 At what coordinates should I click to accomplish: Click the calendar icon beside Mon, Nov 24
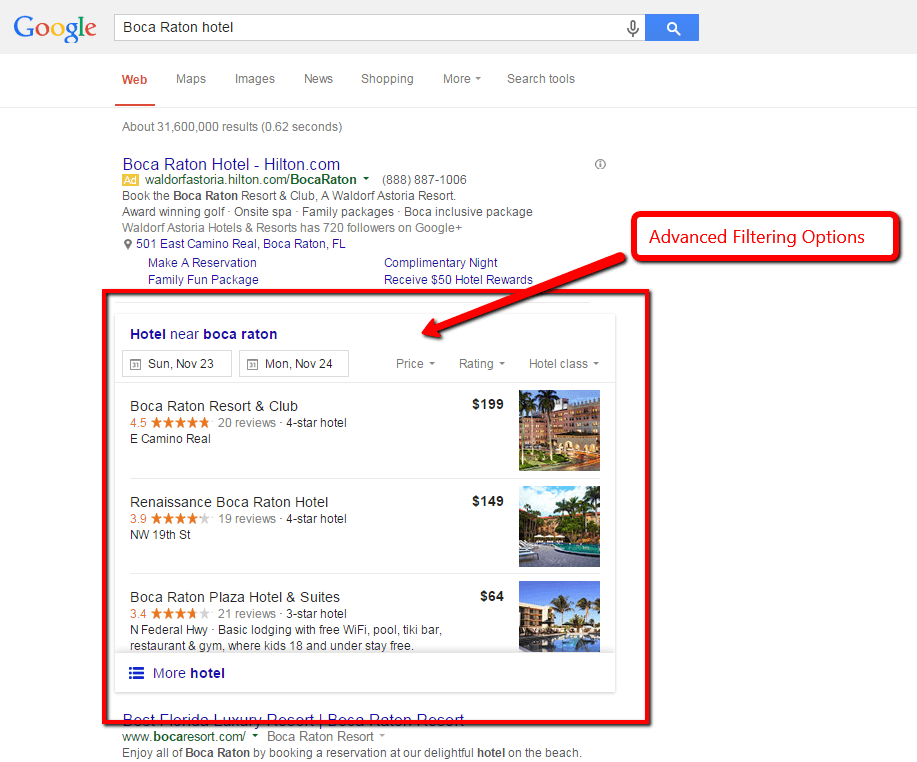coord(252,364)
